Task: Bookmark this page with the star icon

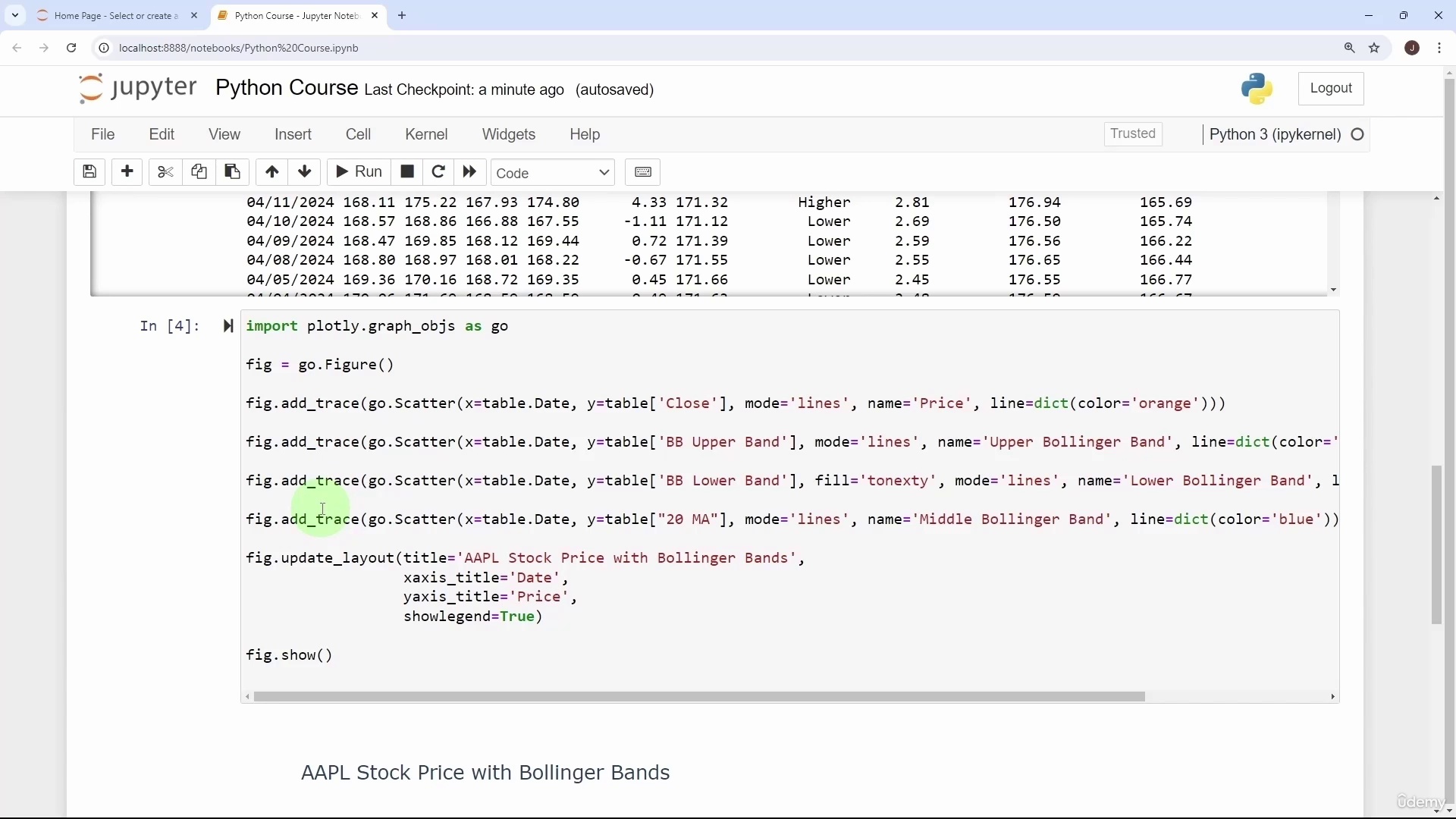Action: (1376, 48)
